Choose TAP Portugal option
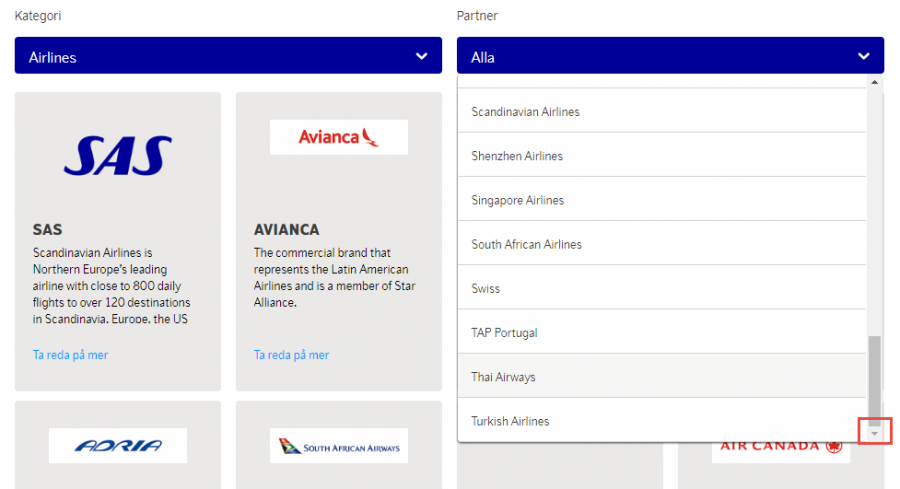 [504, 332]
